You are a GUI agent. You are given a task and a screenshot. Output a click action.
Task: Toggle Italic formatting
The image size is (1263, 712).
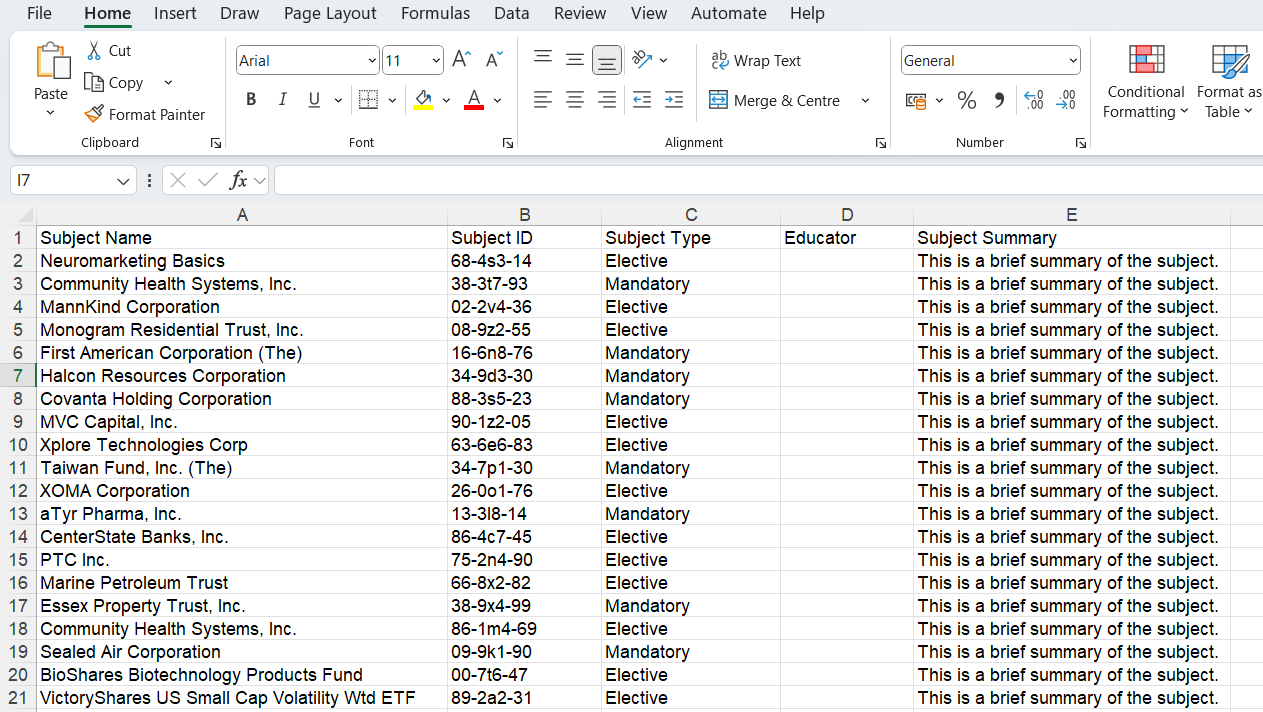[282, 100]
